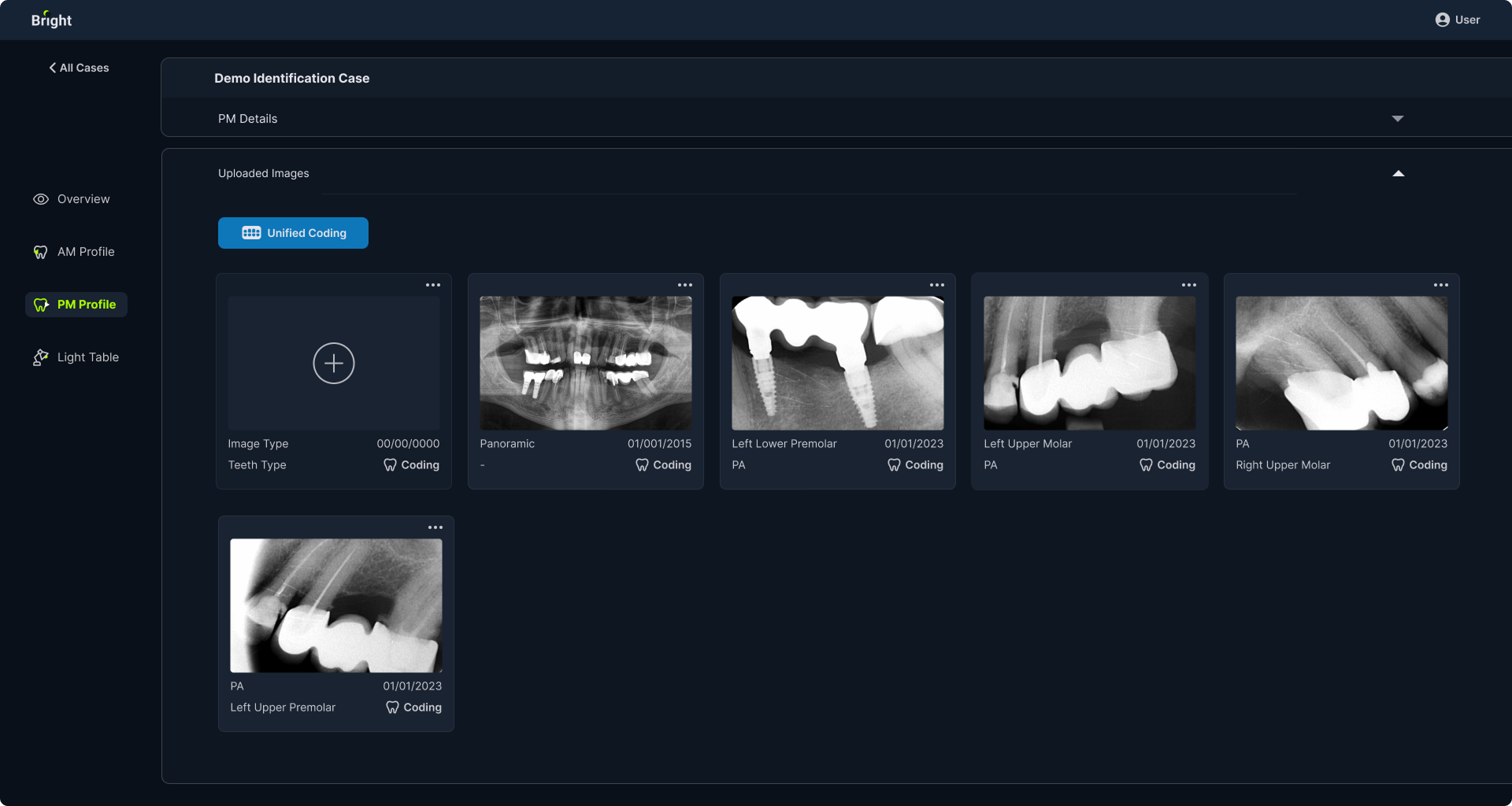Open options menu on Right Upper Molar card
Image resolution: width=1512 pixels, height=806 pixels.
[1441, 285]
